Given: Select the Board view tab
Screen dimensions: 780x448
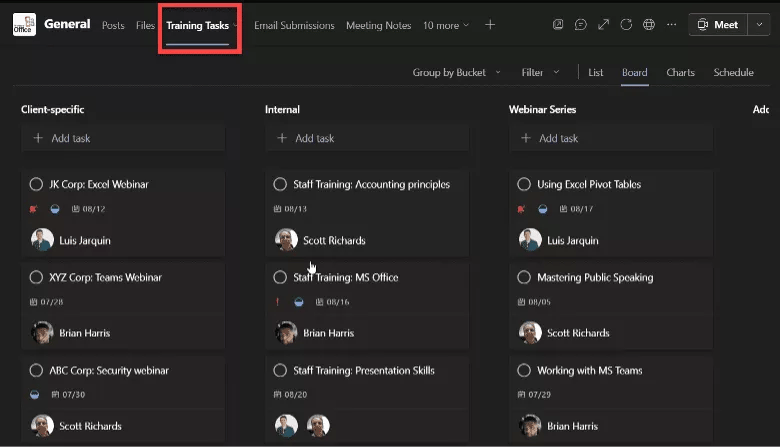Looking at the screenshot, I should pos(635,73).
